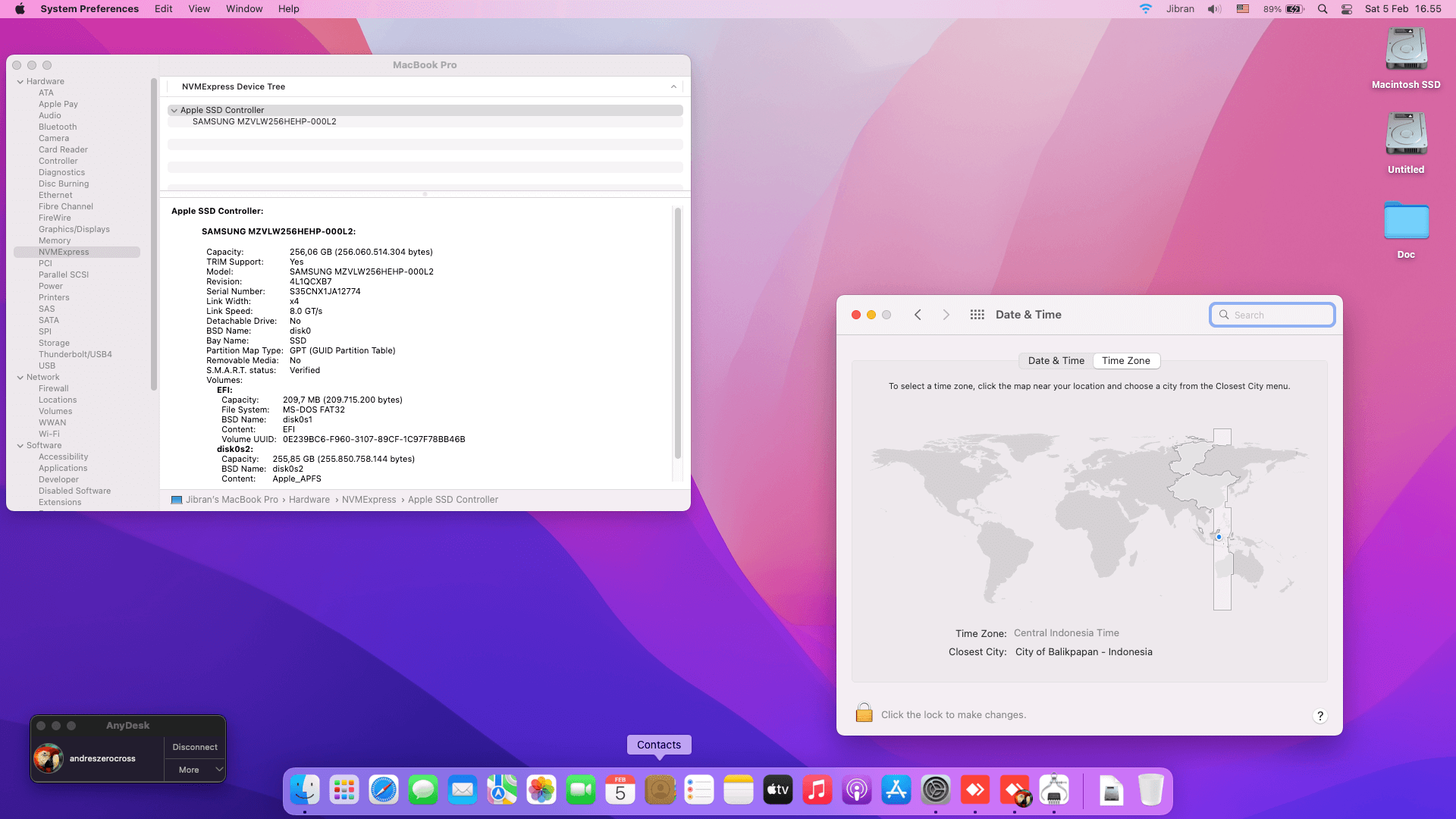Click the Search field in Date & Time
The image size is (1456, 819).
click(x=1272, y=315)
